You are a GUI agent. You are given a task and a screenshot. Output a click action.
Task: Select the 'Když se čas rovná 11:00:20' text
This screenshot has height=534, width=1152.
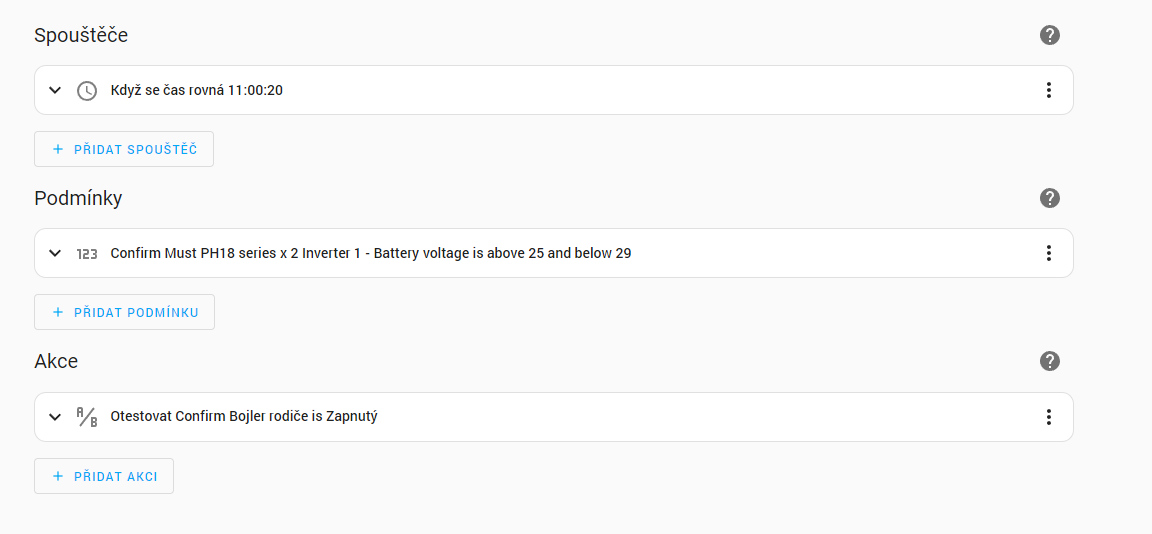pos(197,91)
